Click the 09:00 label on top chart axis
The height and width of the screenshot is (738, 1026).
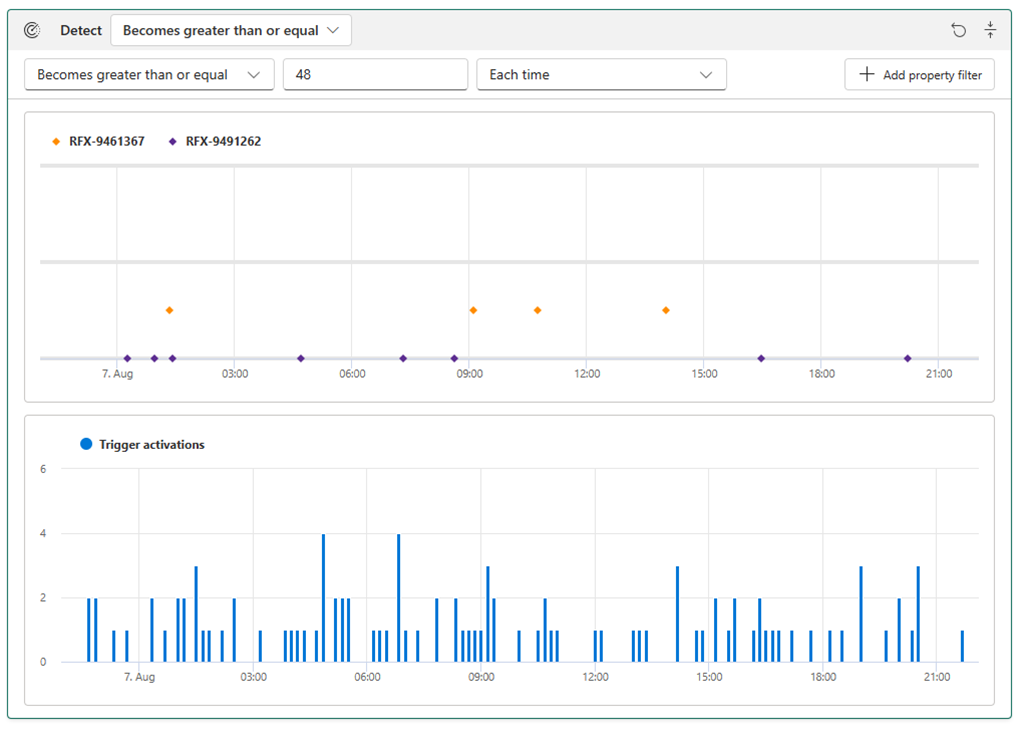(469, 374)
